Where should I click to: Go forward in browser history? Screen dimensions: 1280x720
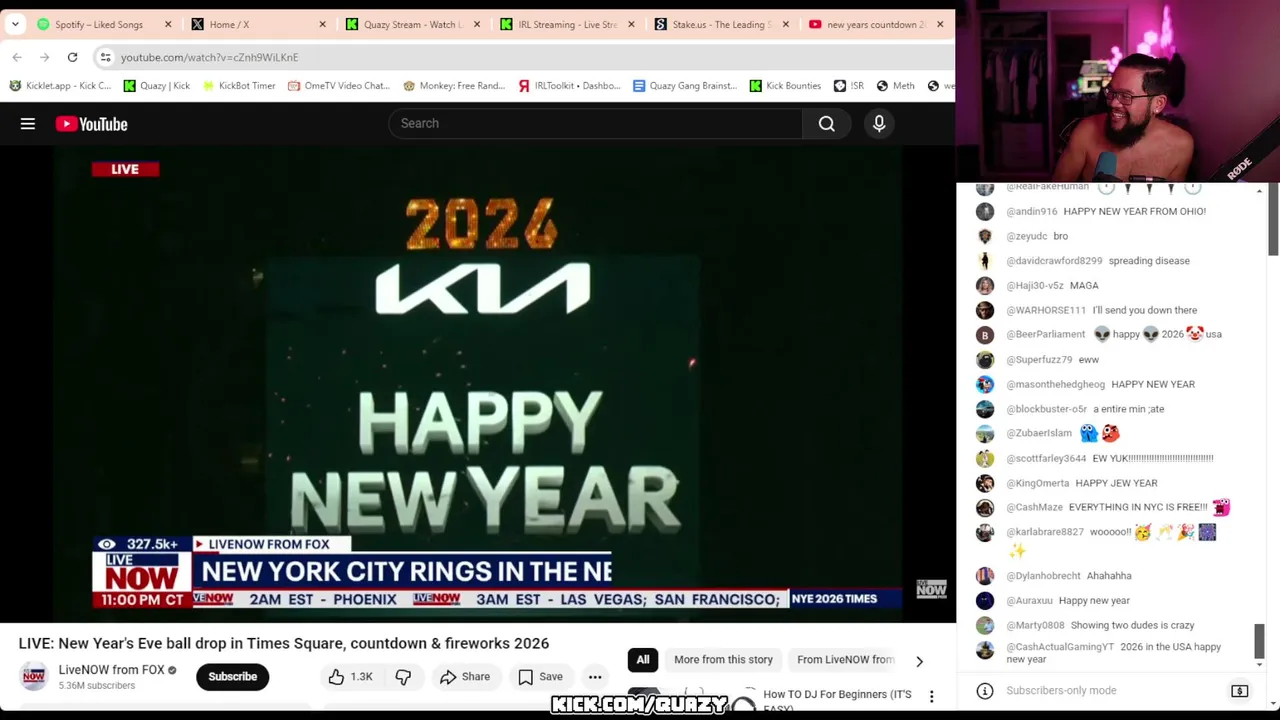pyautogui.click(x=44, y=57)
